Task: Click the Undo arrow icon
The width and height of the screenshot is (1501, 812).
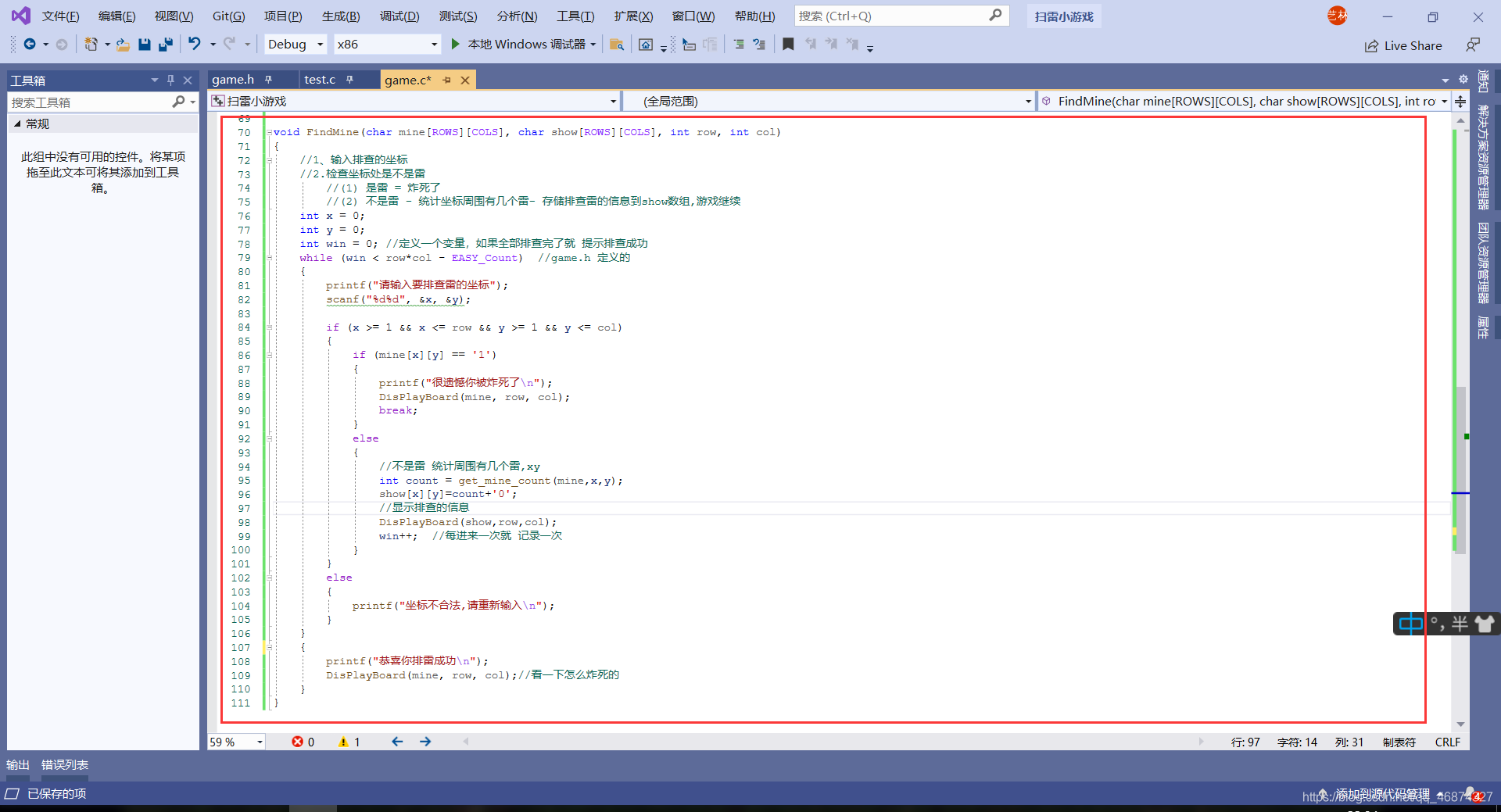Action: point(194,45)
